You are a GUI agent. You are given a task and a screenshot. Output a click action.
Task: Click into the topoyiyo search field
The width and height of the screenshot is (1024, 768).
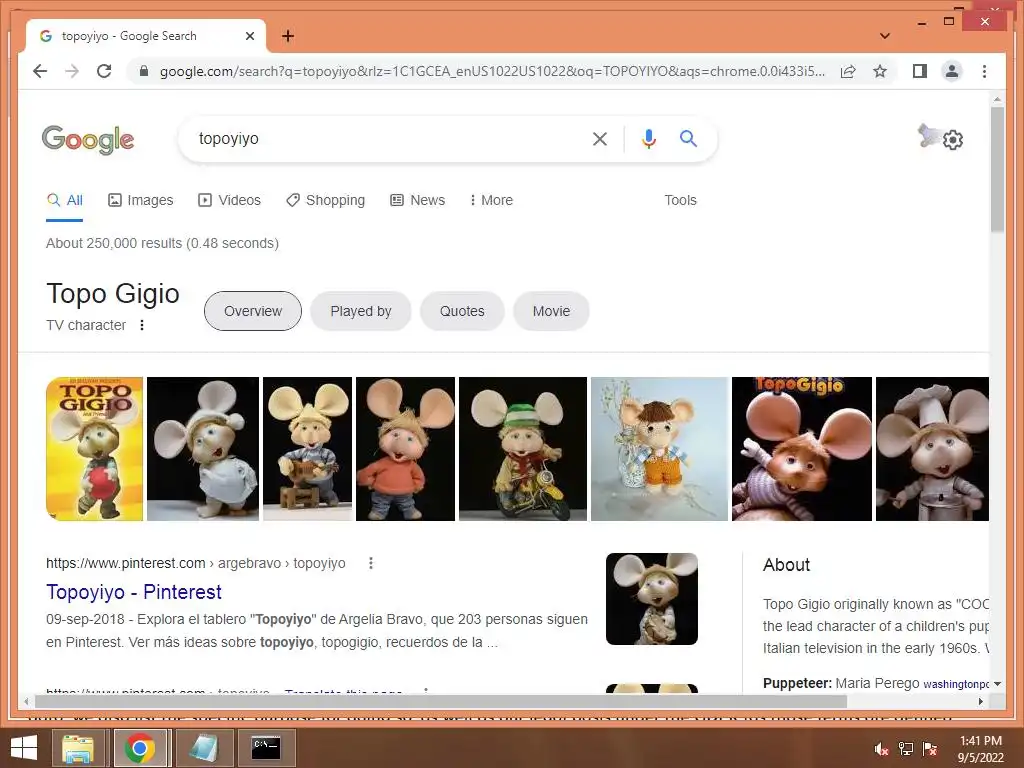(x=385, y=138)
